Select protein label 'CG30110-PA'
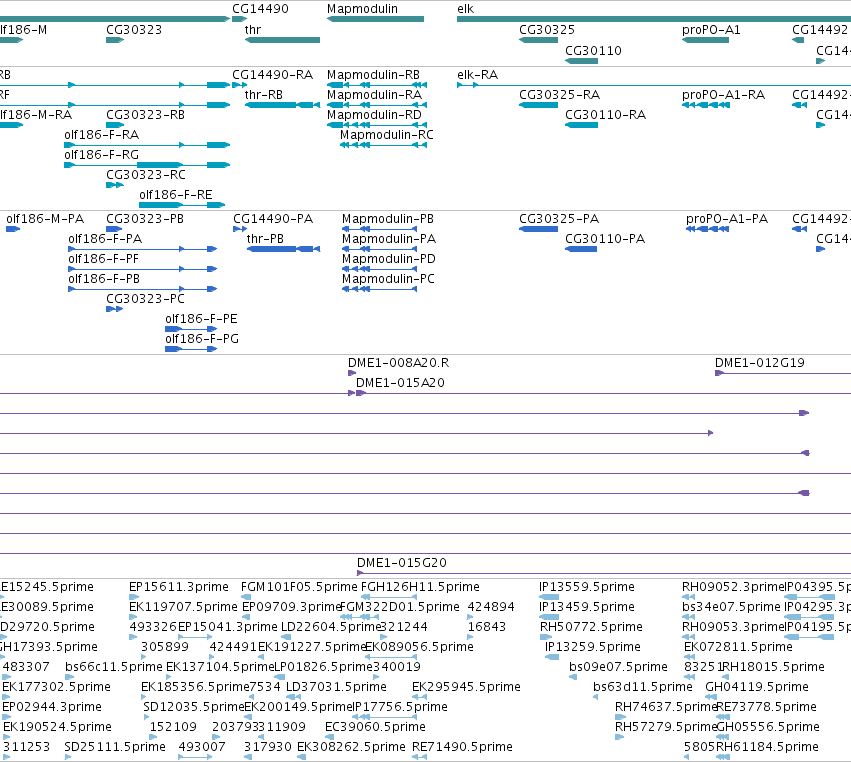Image resolution: width=851 pixels, height=762 pixels. pos(605,239)
